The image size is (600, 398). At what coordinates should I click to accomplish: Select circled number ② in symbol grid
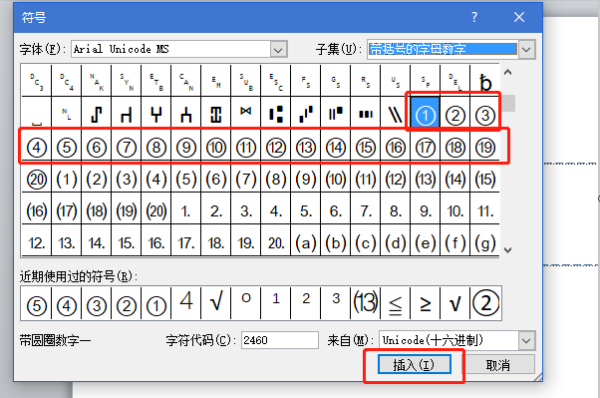[455, 112]
